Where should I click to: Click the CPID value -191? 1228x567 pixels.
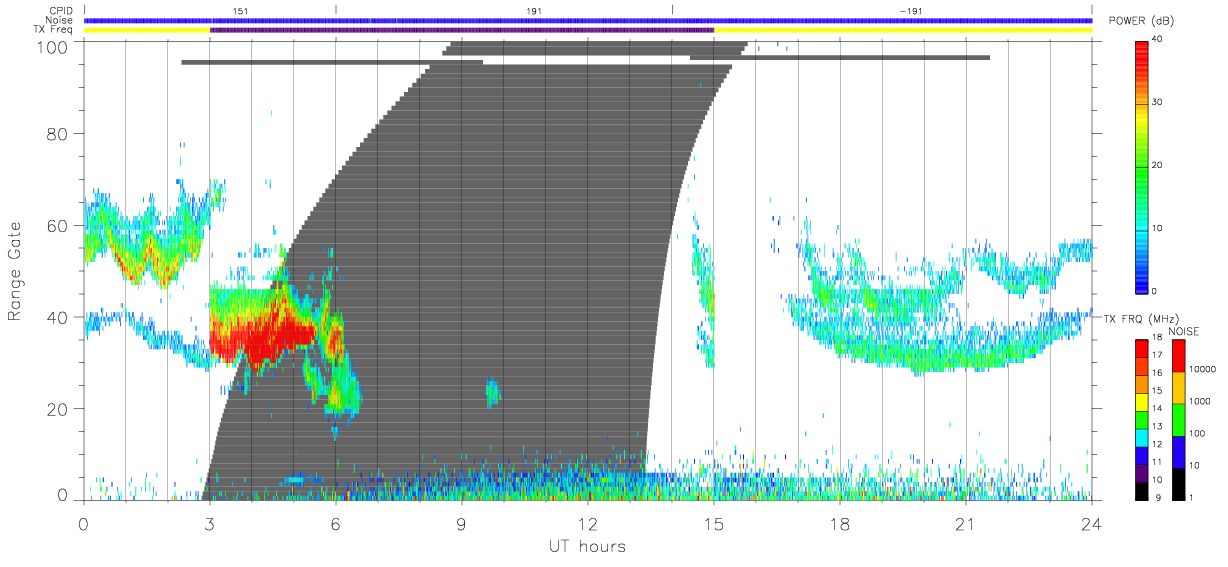point(910,10)
